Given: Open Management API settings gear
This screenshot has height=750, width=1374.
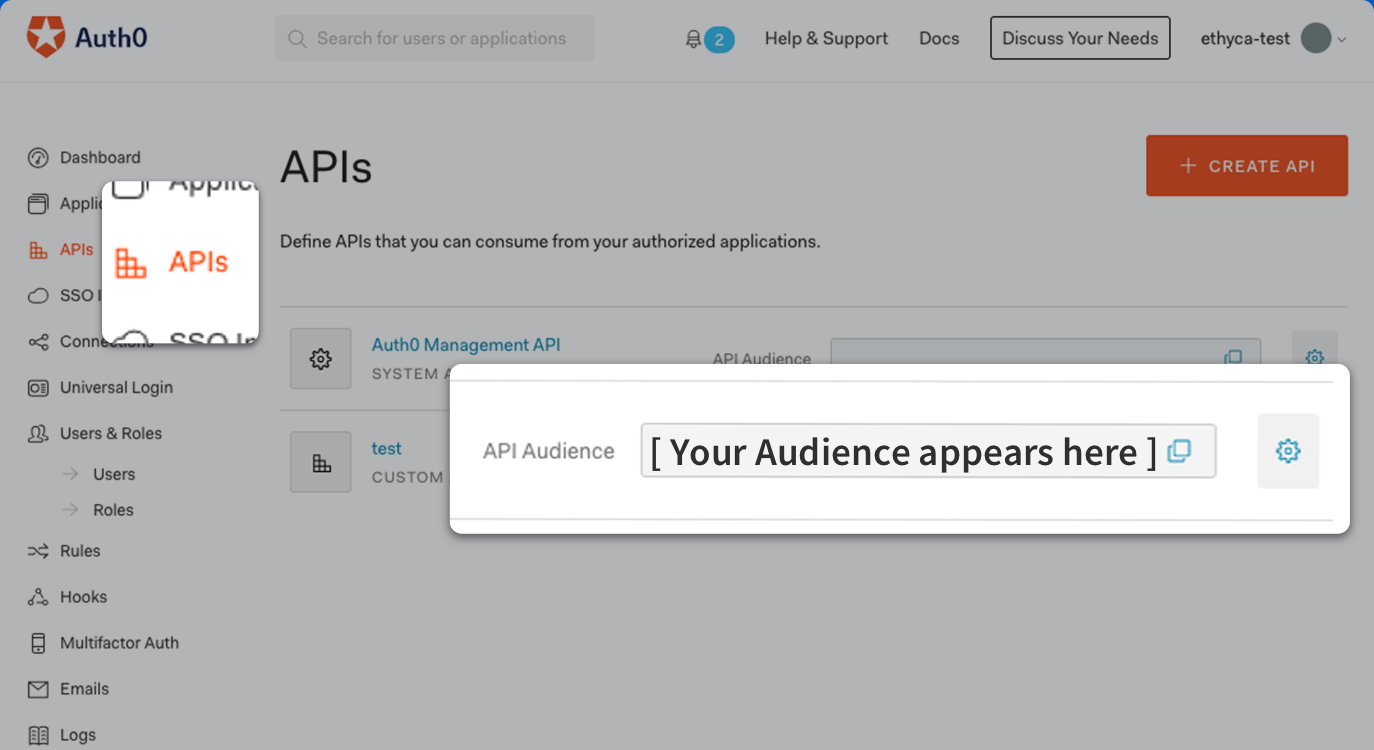Looking at the screenshot, I should pos(1314,357).
